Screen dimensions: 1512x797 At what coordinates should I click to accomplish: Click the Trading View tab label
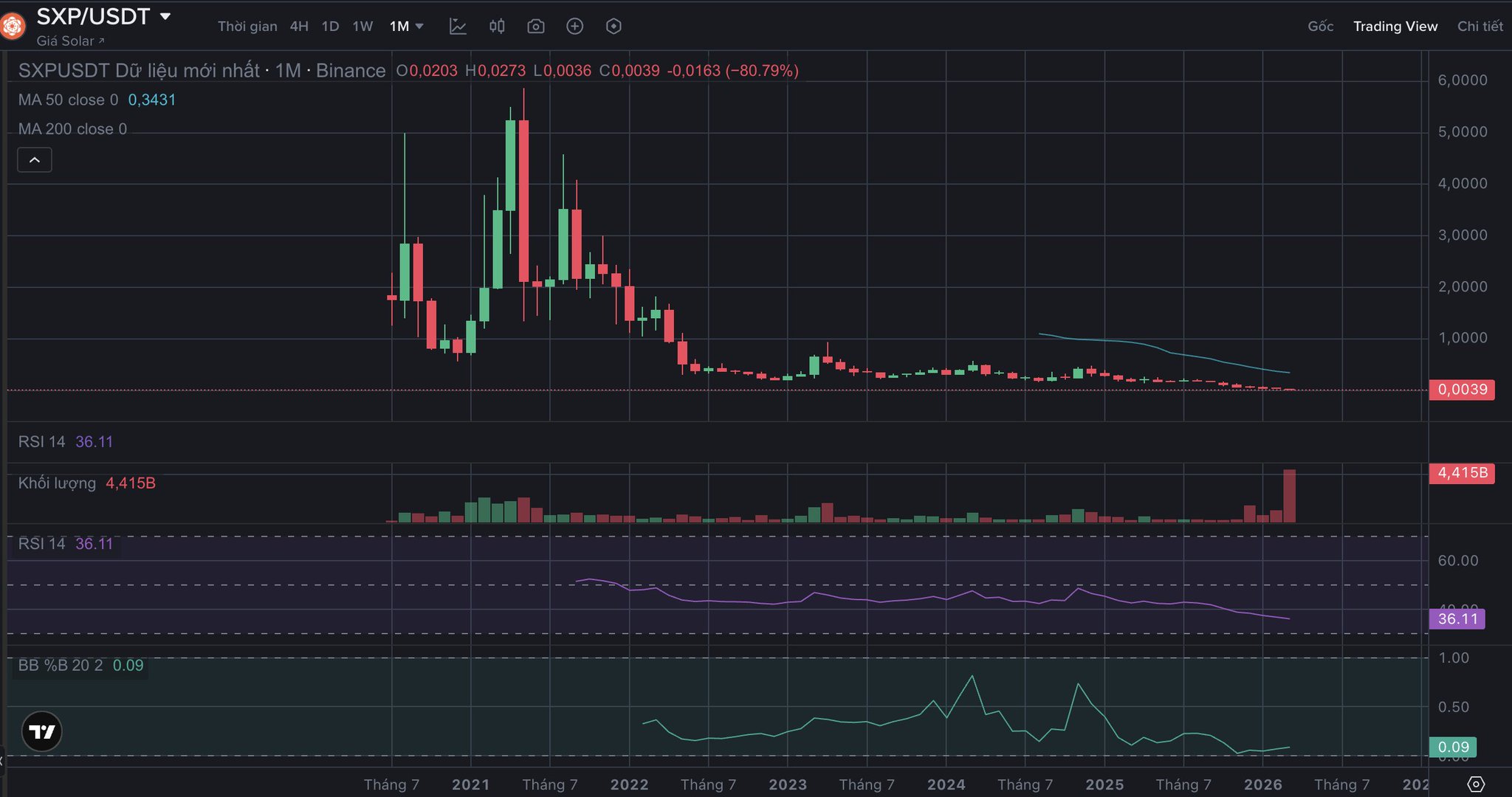(x=1395, y=27)
